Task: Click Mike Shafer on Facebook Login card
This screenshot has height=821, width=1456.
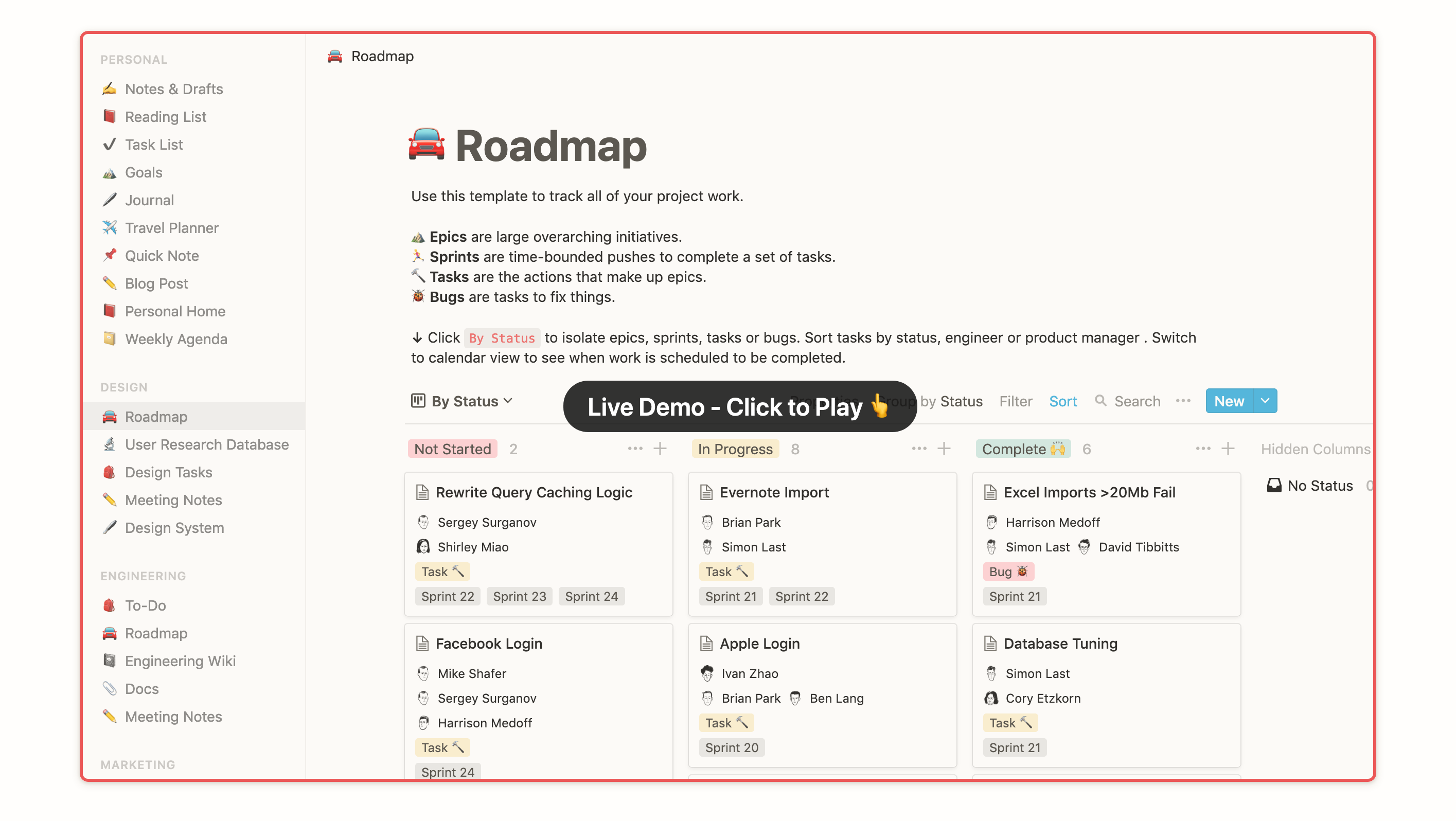Action: [x=462, y=673]
